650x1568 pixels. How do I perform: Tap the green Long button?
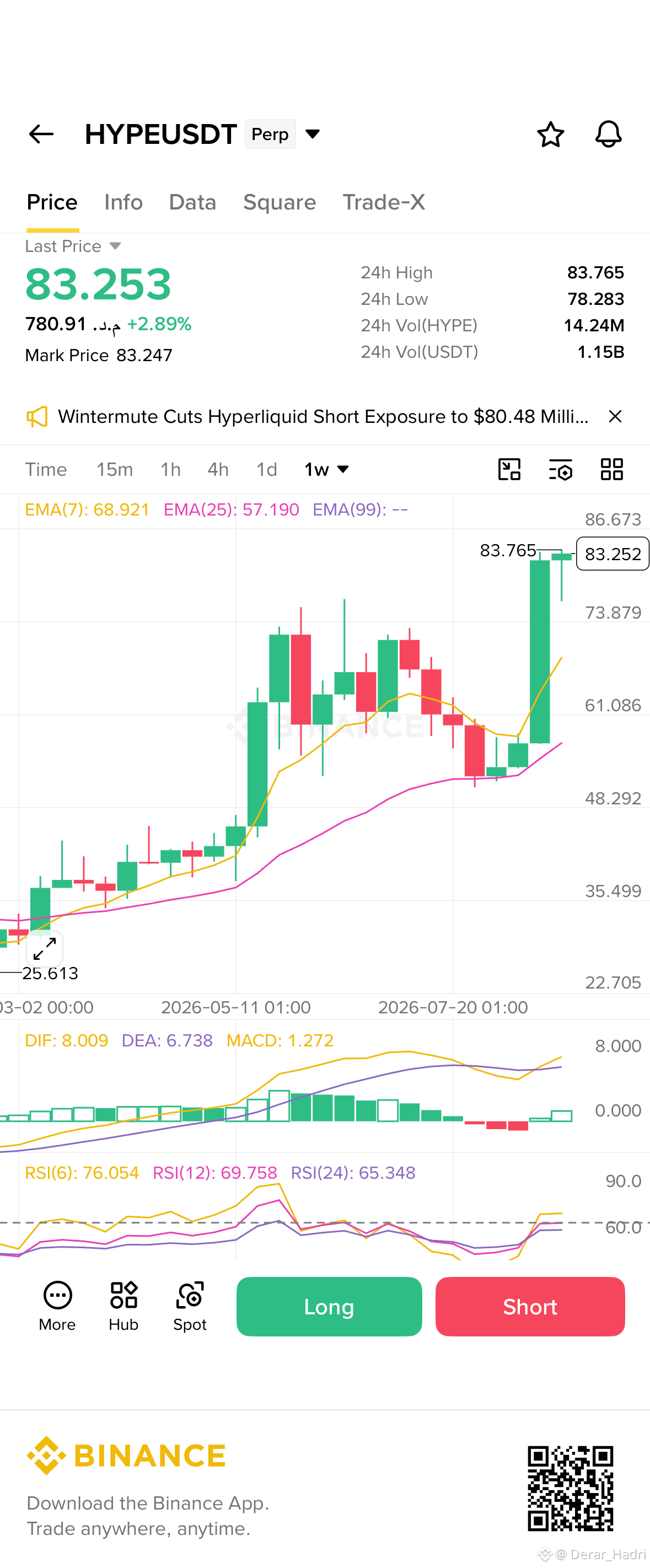tap(329, 1306)
